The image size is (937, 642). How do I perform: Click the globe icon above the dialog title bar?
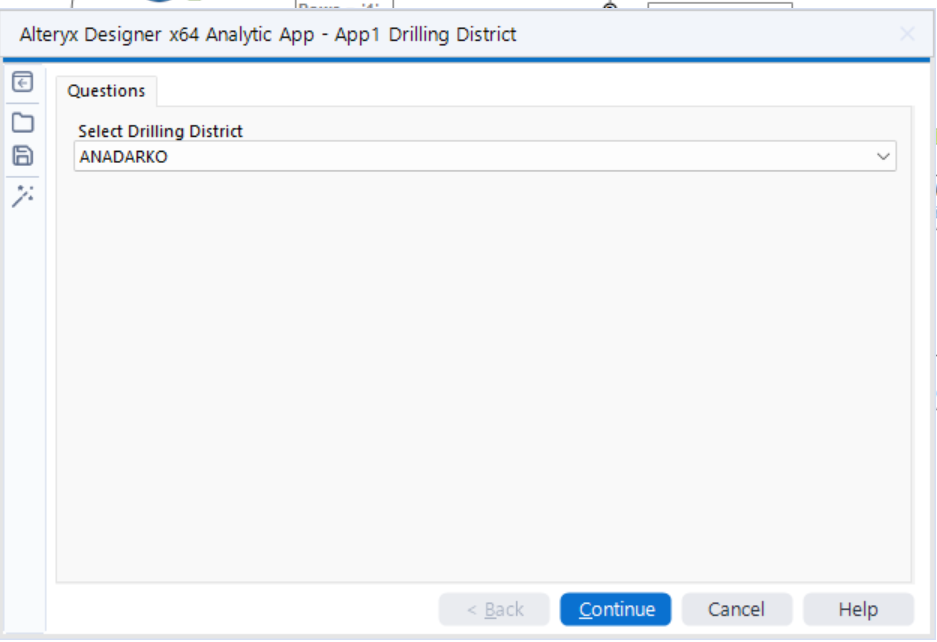click(608, 7)
